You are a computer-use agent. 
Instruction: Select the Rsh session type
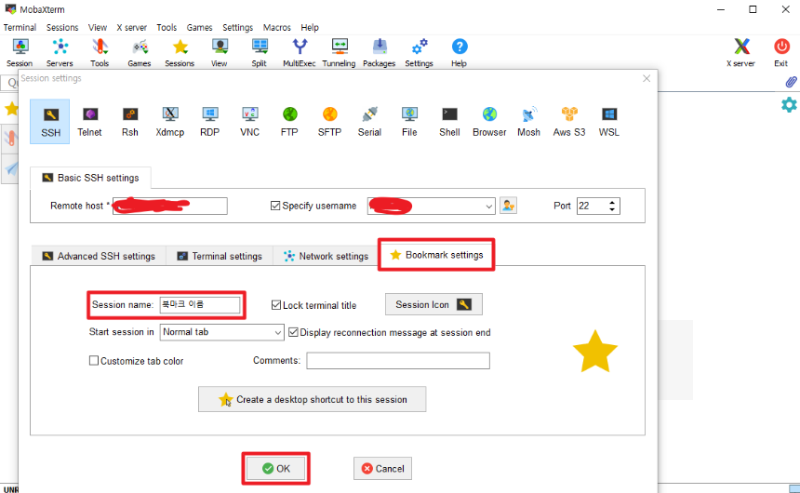pos(130,121)
